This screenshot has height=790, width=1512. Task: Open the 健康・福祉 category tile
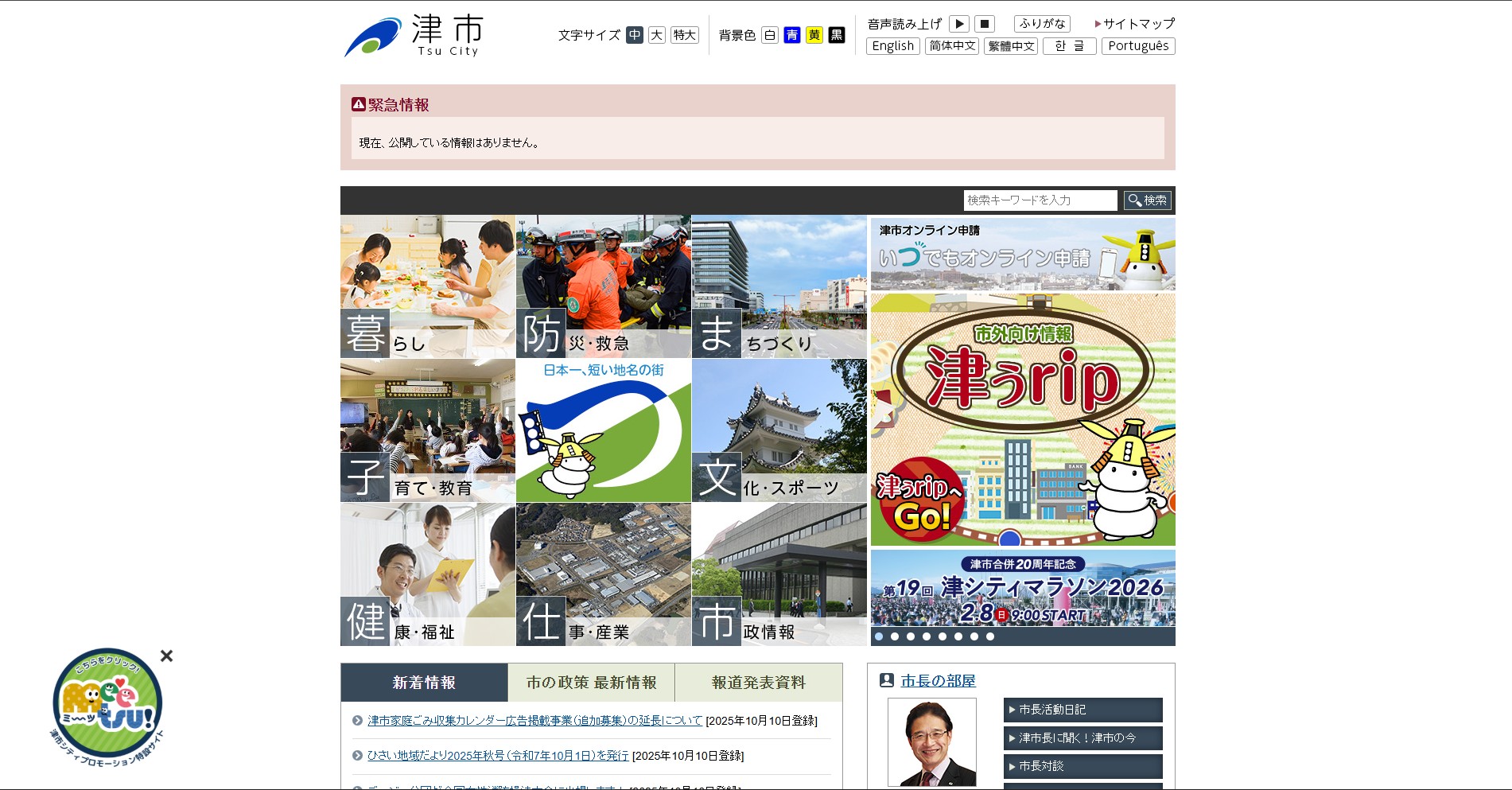click(x=428, y=574)
